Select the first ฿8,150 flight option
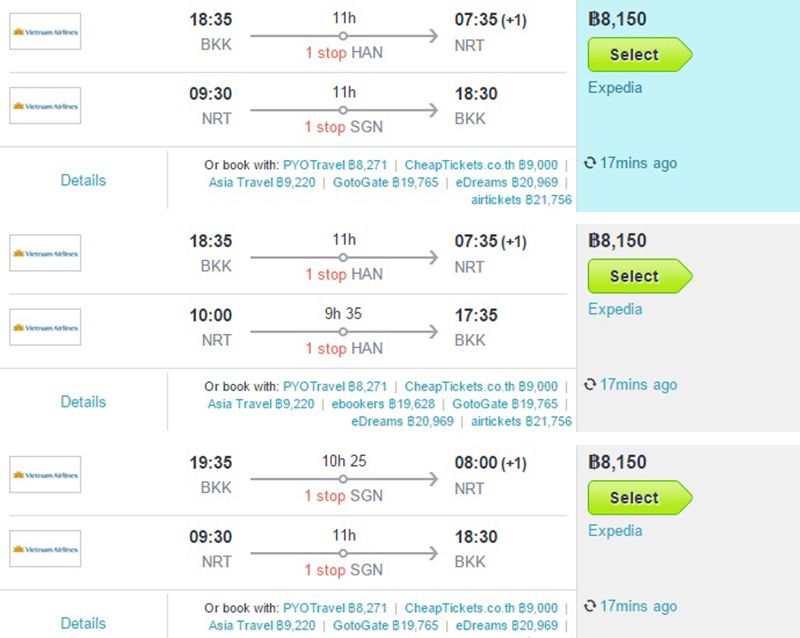Image resolution: width=800 pixels, height=638 pixels. (x=640, y=54)
